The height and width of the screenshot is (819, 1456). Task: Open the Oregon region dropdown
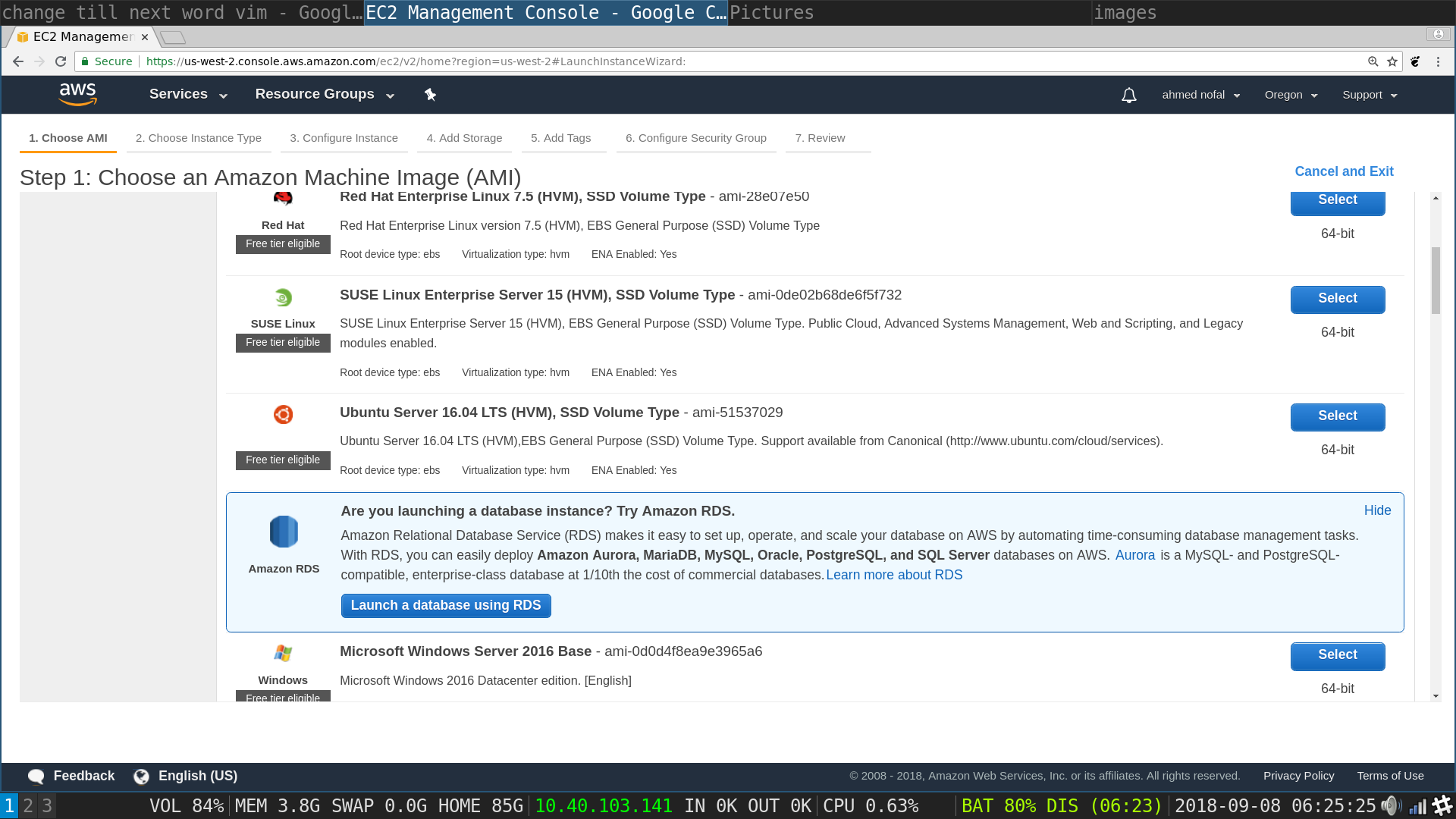tap(1291, 95)
